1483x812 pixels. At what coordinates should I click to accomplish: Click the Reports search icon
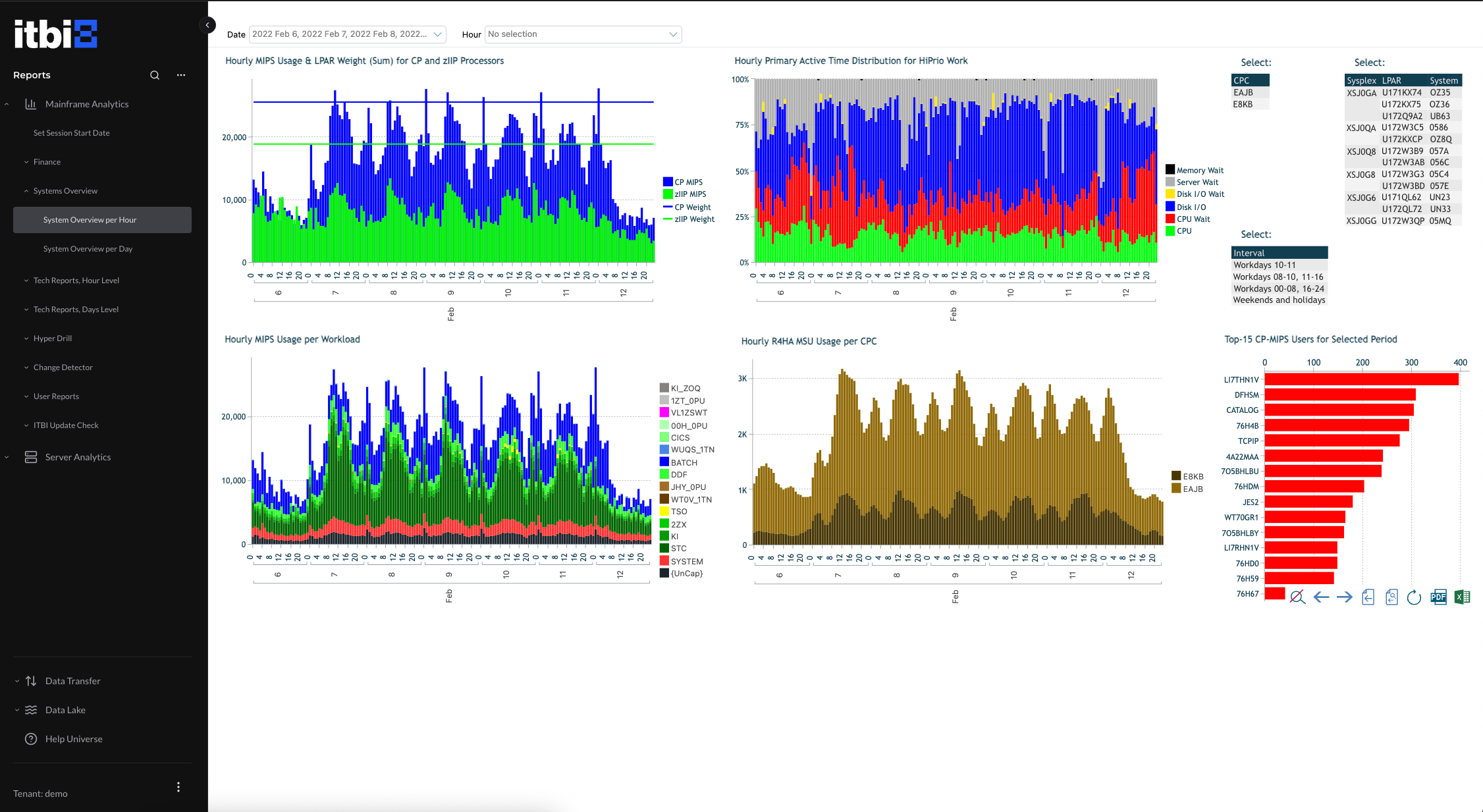click(x=155, y=75)
